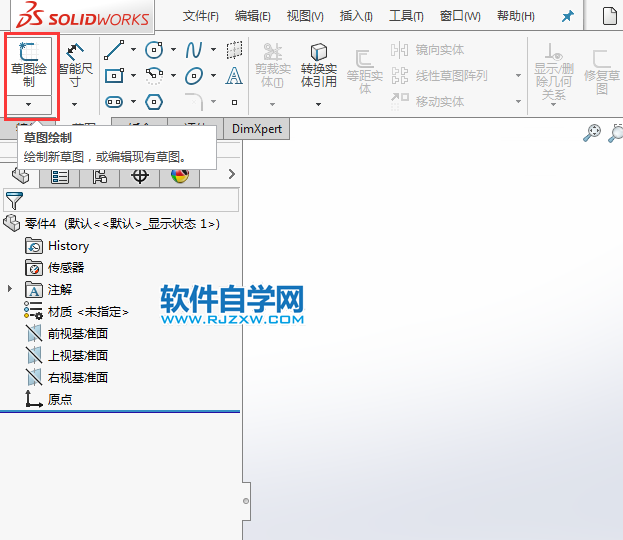Click the 等距实体 offset entities tool
The height and width of the screenshot is (540, 623).
coord(365,72)
